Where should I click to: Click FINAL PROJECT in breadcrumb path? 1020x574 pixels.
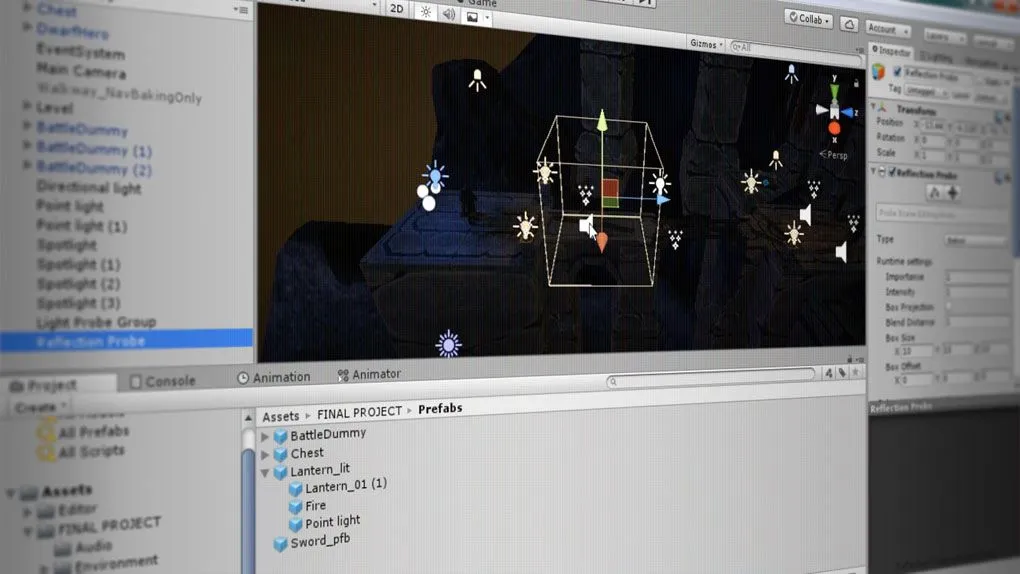(x=359, y=413)
